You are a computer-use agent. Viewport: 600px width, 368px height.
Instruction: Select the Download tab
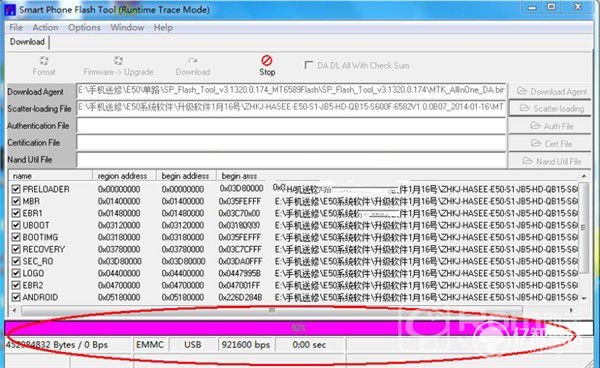coord(27,42)
